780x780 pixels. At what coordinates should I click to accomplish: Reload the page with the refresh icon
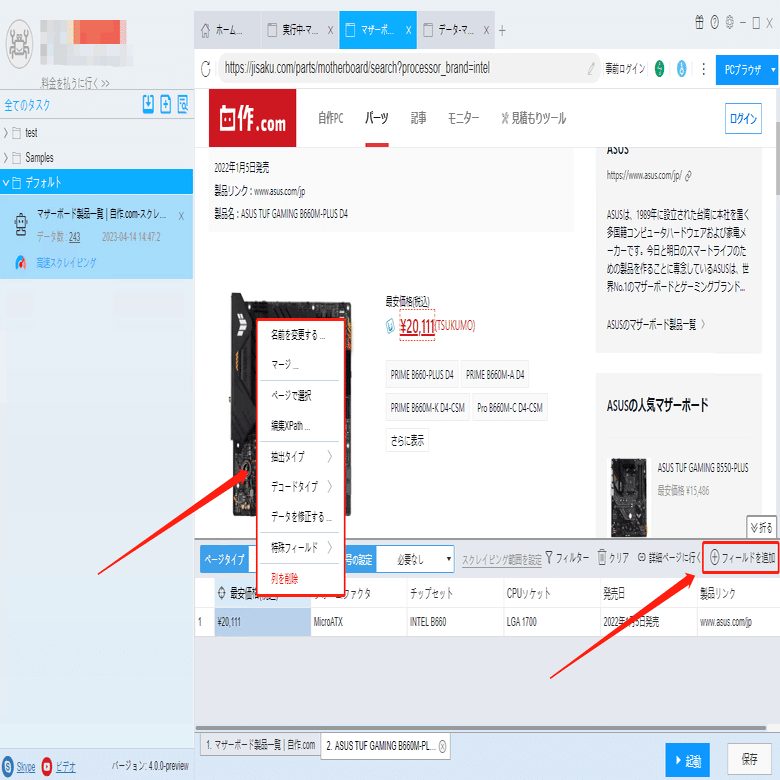[205, 69]
